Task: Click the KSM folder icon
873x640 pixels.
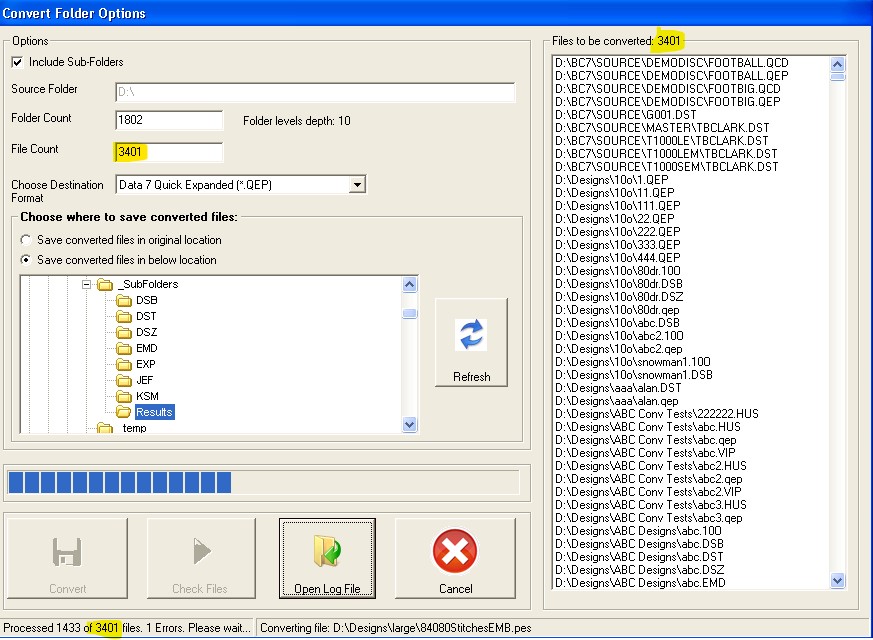Action: [124, 396]
